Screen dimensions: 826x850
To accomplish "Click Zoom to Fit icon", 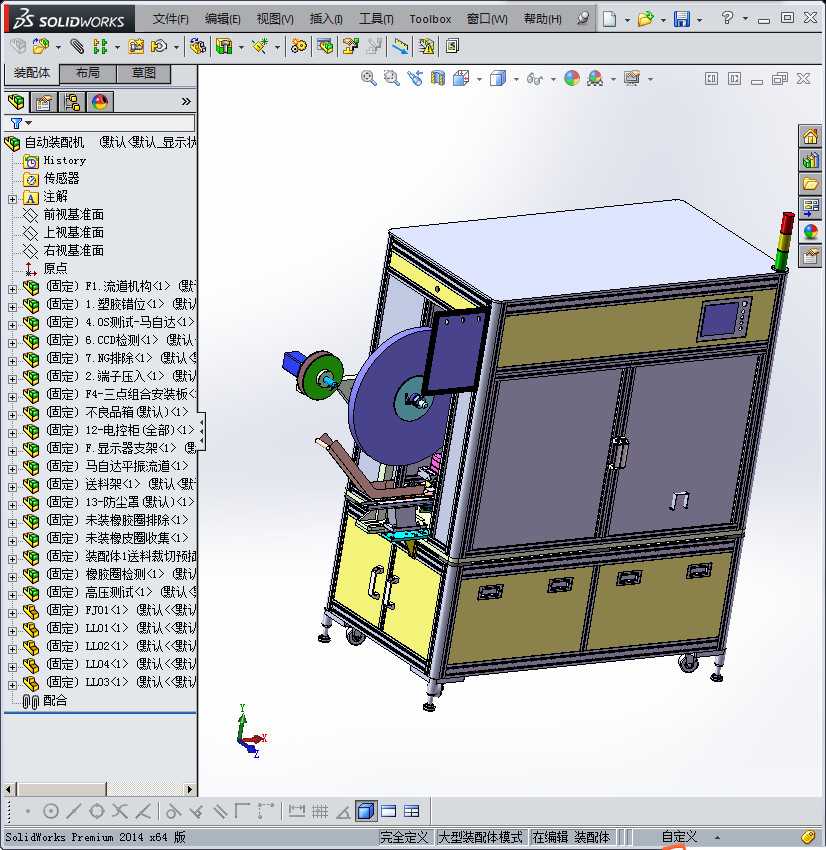I will click(369, 79).
